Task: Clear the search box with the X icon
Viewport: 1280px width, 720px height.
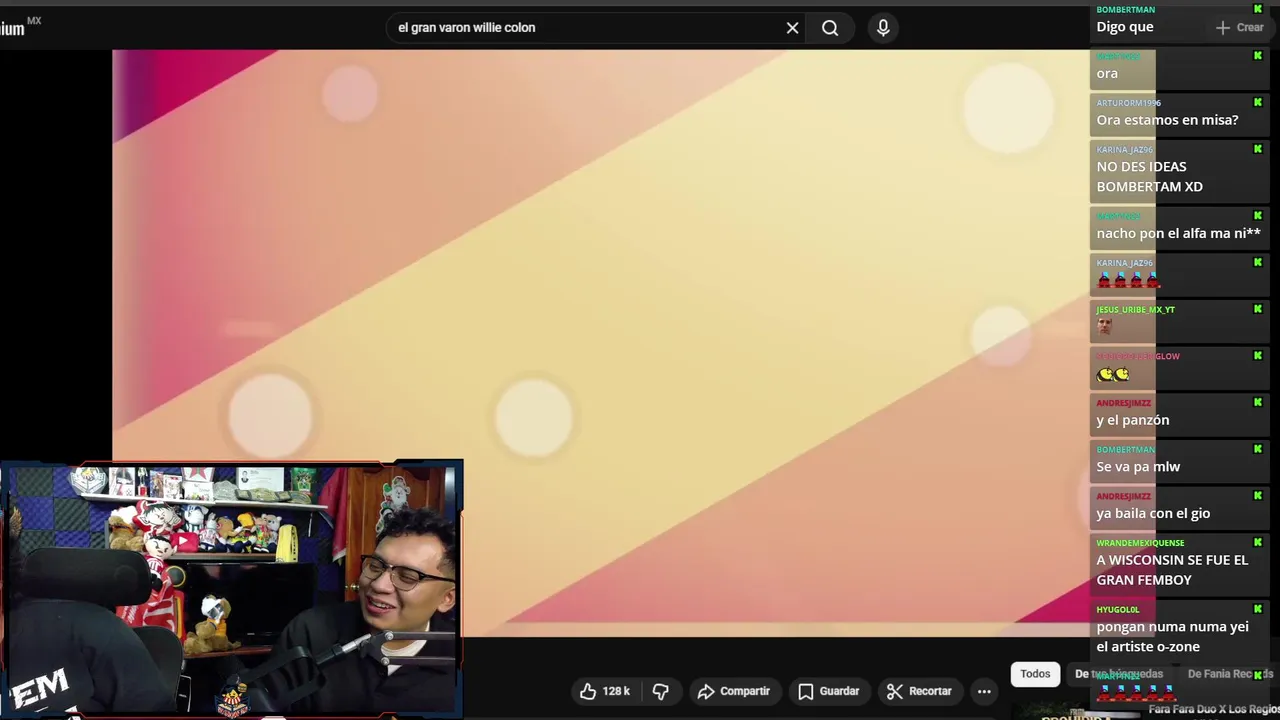Action: pyautogui.click(x=792, y=28)
